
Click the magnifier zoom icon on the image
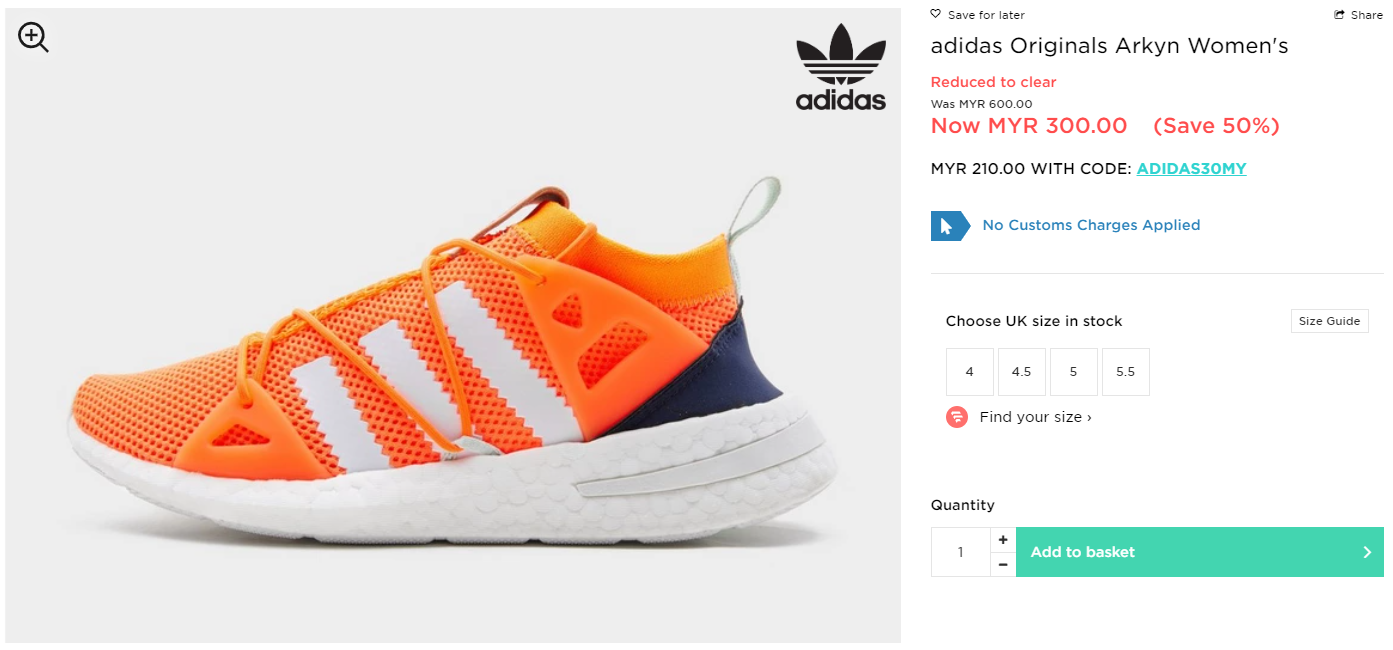33,38
